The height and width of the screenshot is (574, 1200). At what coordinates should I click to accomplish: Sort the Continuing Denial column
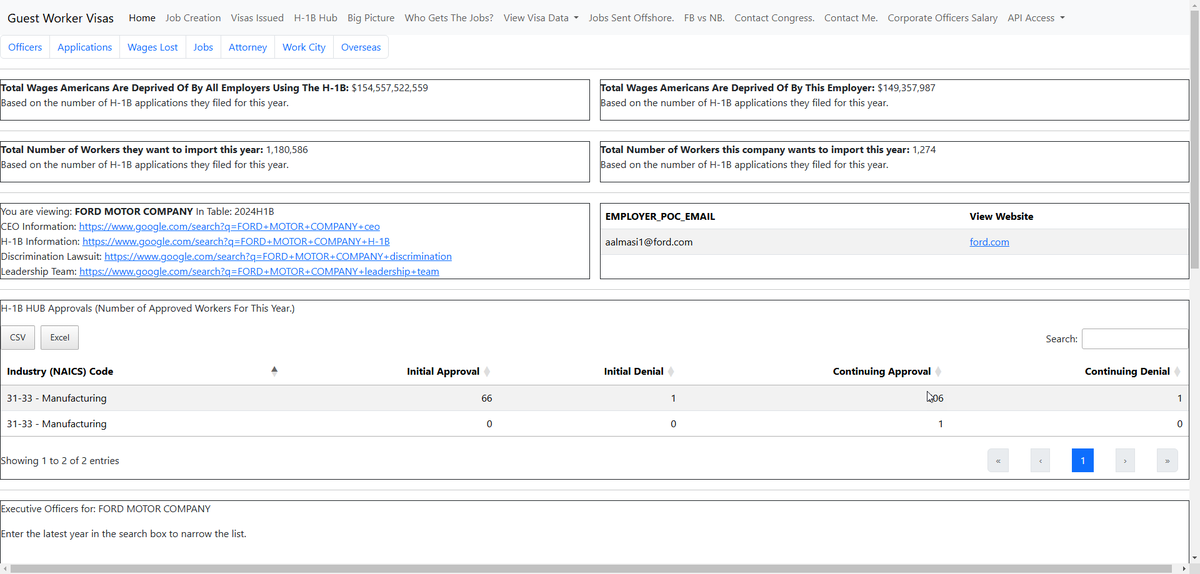(x=1133, y=371)
